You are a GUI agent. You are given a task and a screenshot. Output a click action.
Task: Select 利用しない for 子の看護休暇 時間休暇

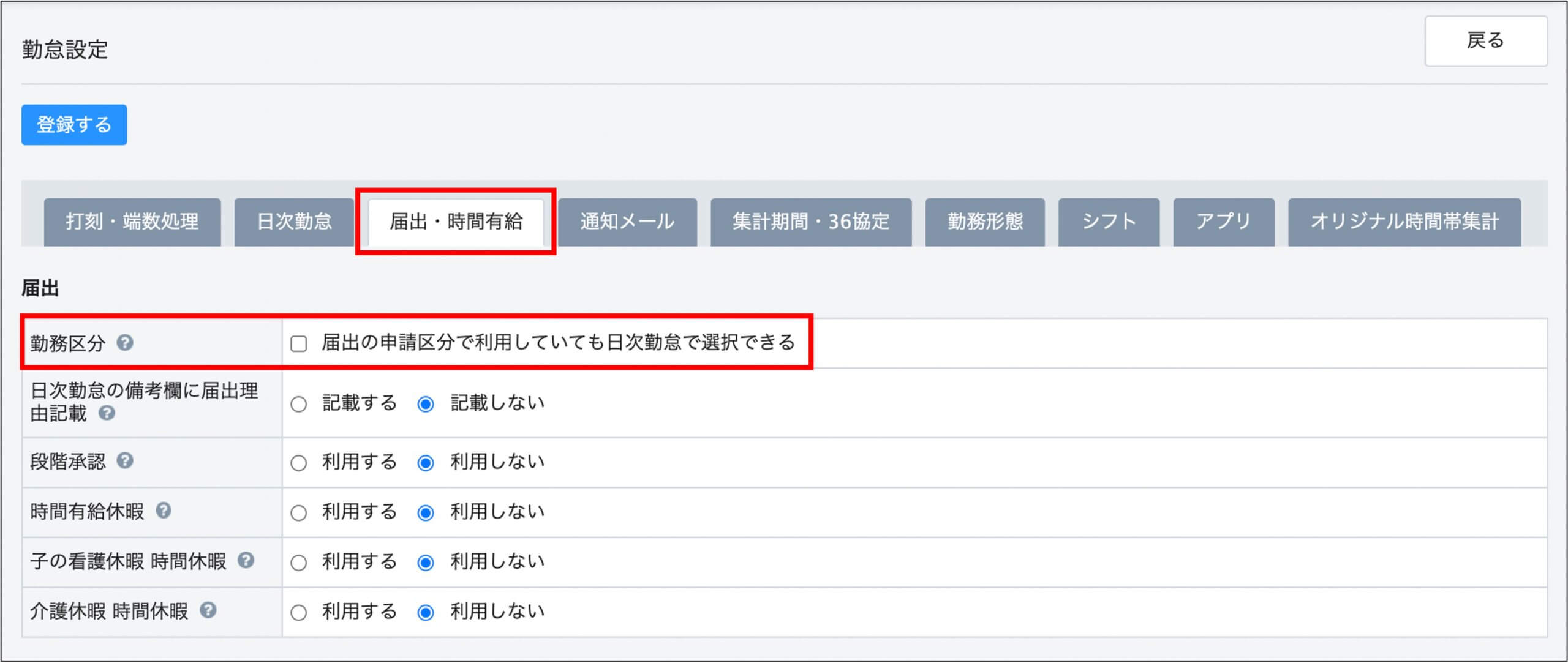tap(426, 563)
